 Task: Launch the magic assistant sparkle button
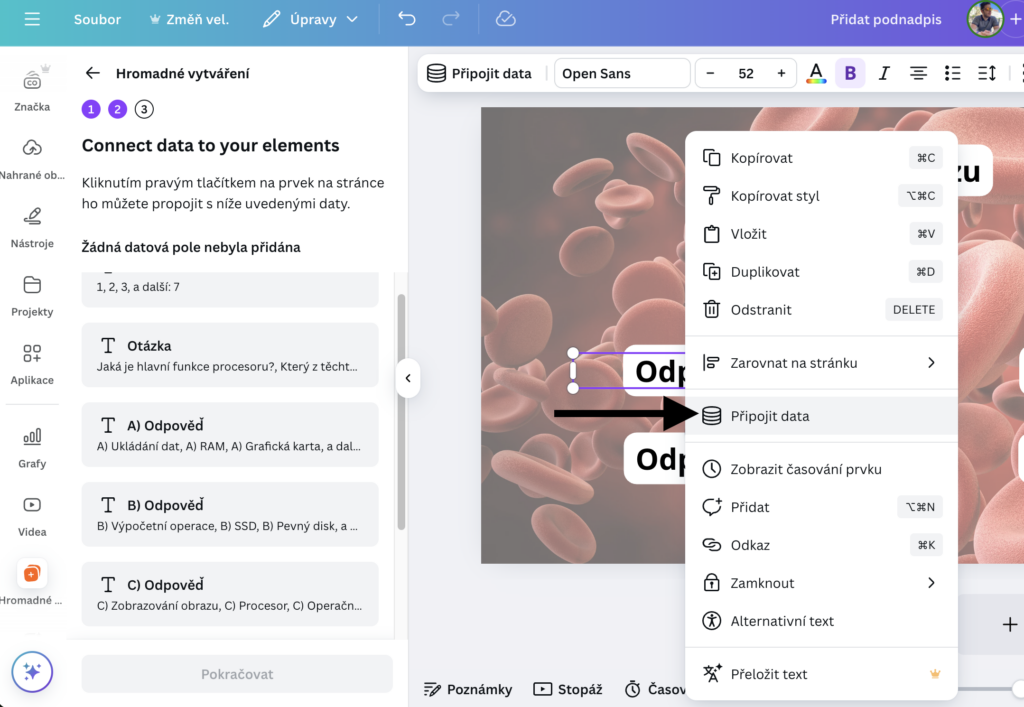pos(32,671)
